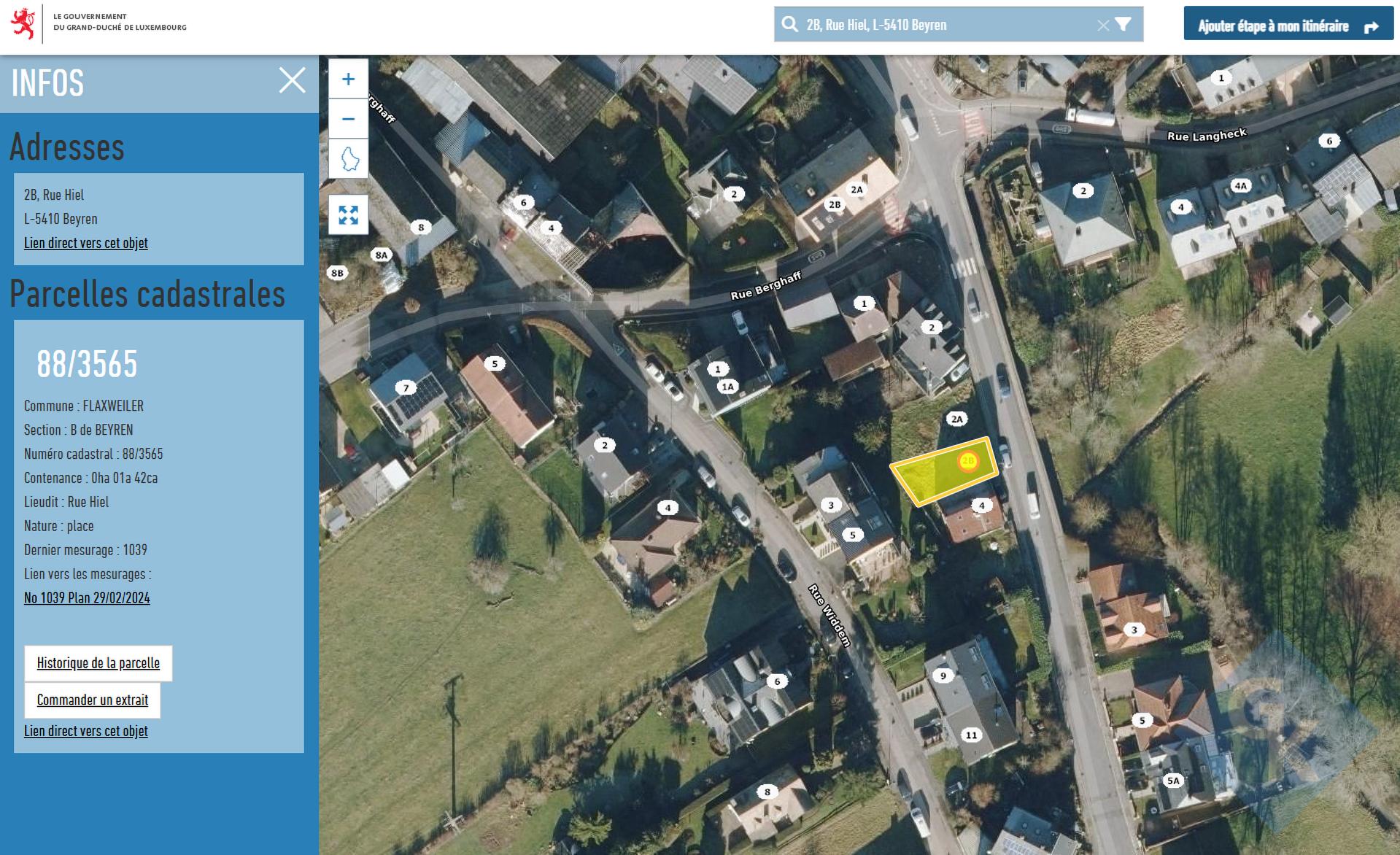This screenshot has height=855, width=1400.
Task: Zoom in with the map plus button
Action: click(x=348, y=79)
